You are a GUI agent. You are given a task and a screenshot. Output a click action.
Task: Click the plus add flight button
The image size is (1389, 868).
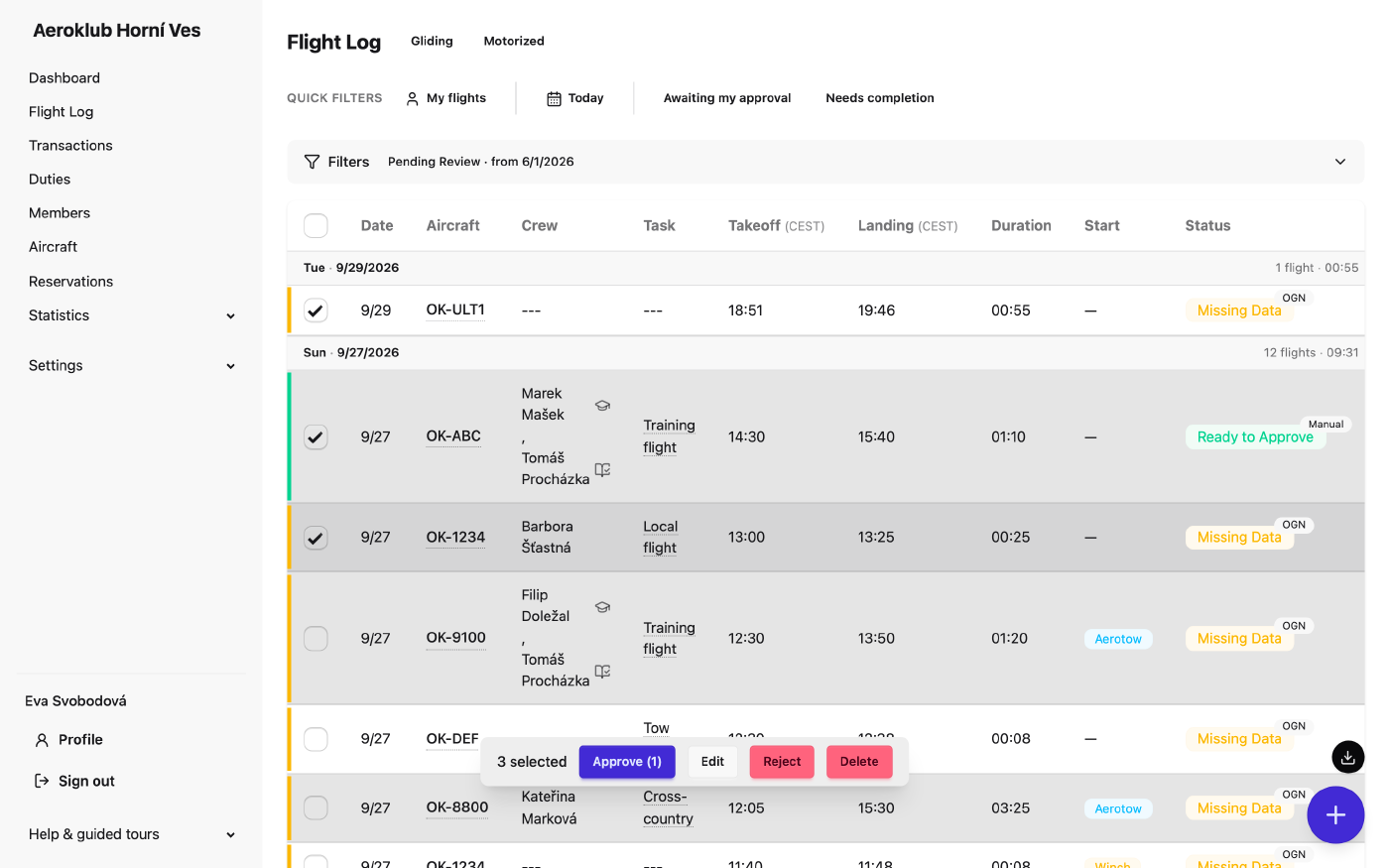click(1335, 814)
